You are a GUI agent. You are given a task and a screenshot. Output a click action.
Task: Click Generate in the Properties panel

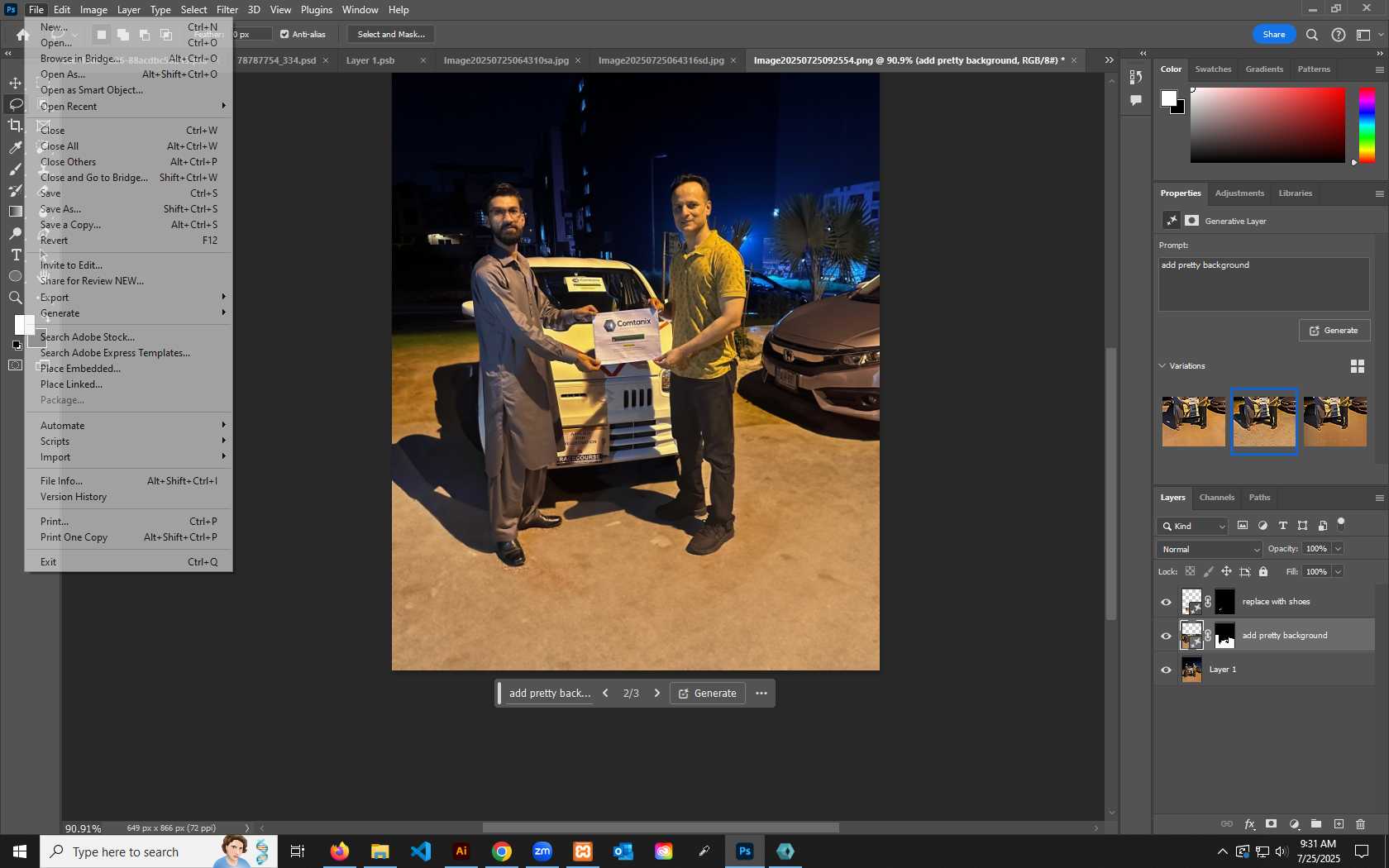pos(1334,331)
